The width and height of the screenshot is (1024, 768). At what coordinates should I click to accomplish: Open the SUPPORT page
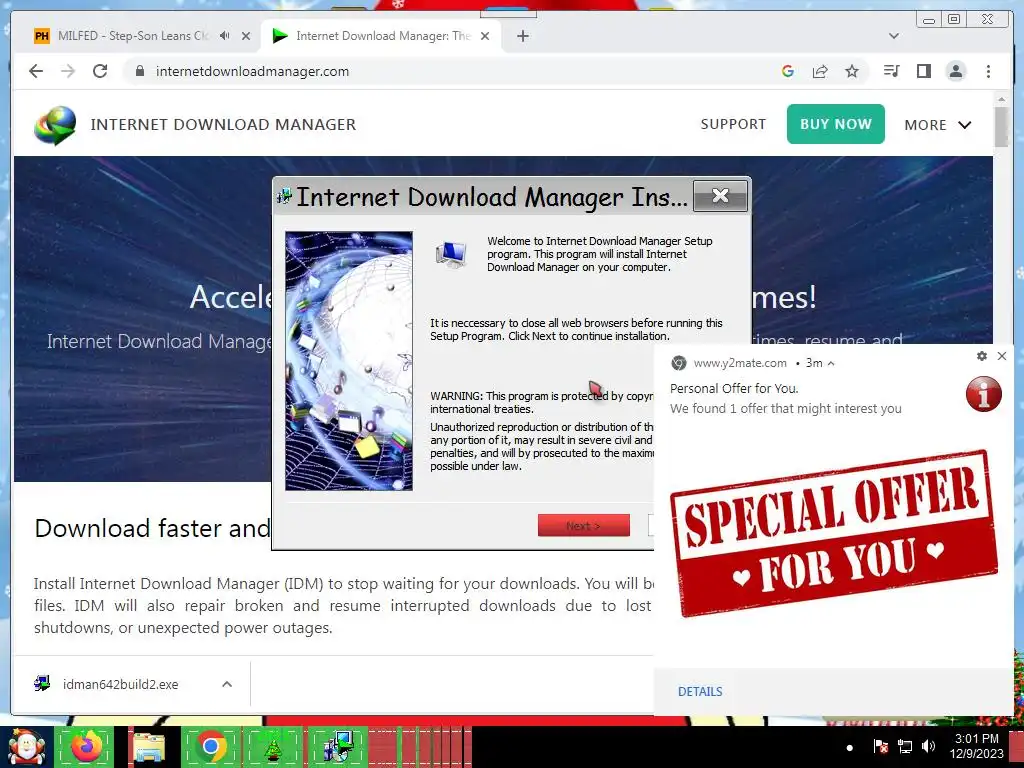coord(733,124)
